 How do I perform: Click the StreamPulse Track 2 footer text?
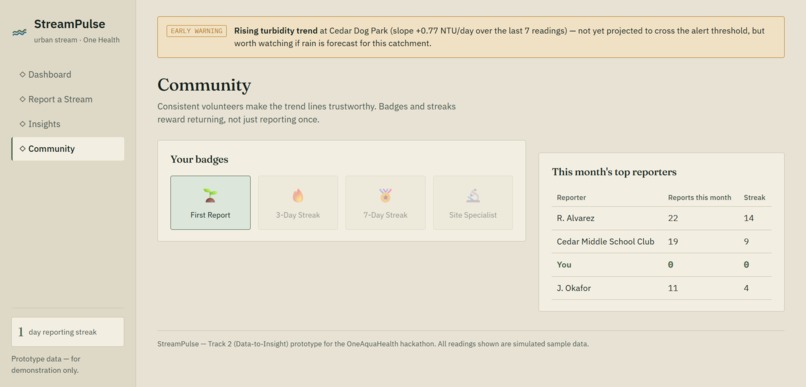click(373, 344)
